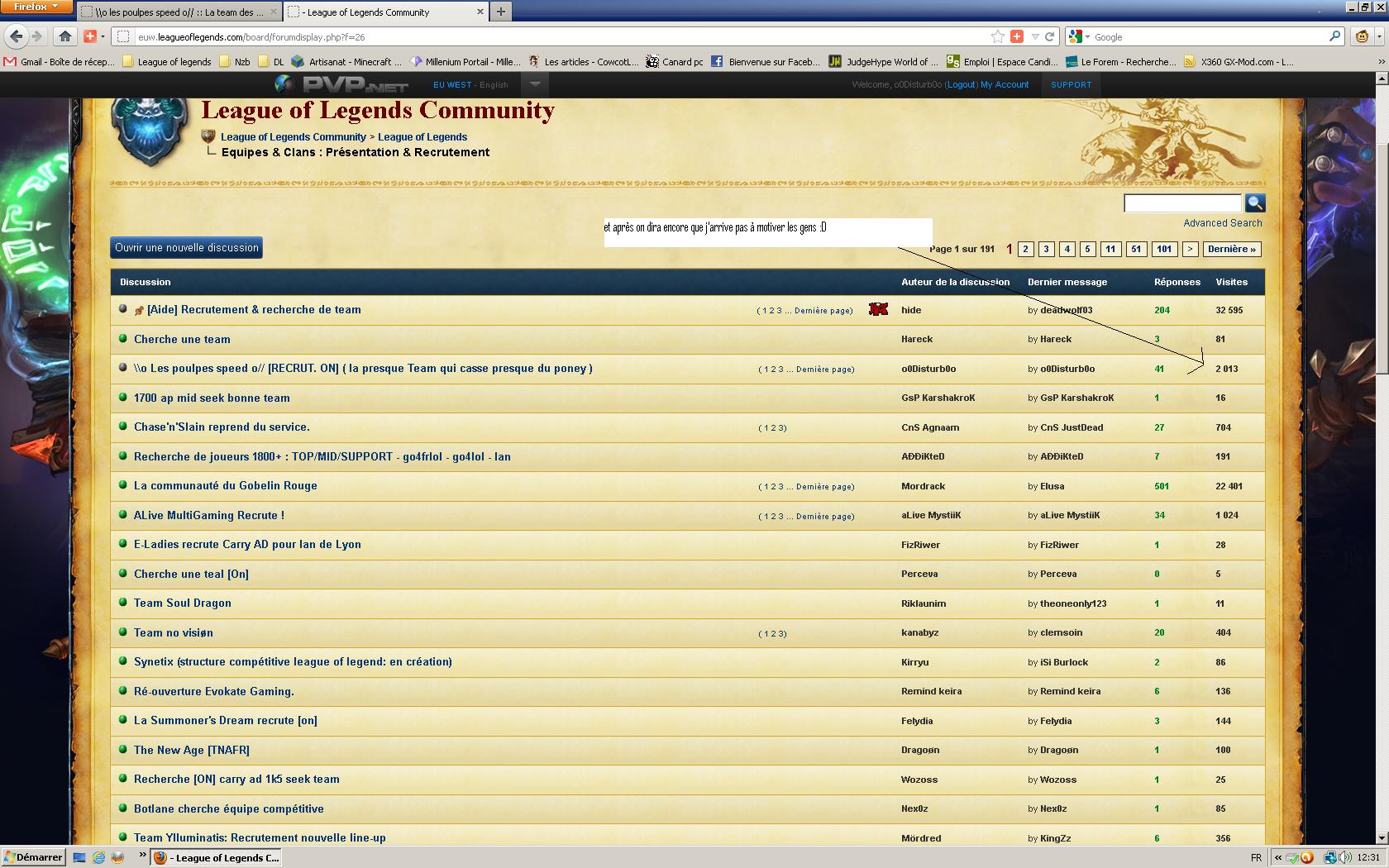This screenshot has height=868, width=1389.
Task: Click the Google search magnifier icon
Action: (1334, 36)
